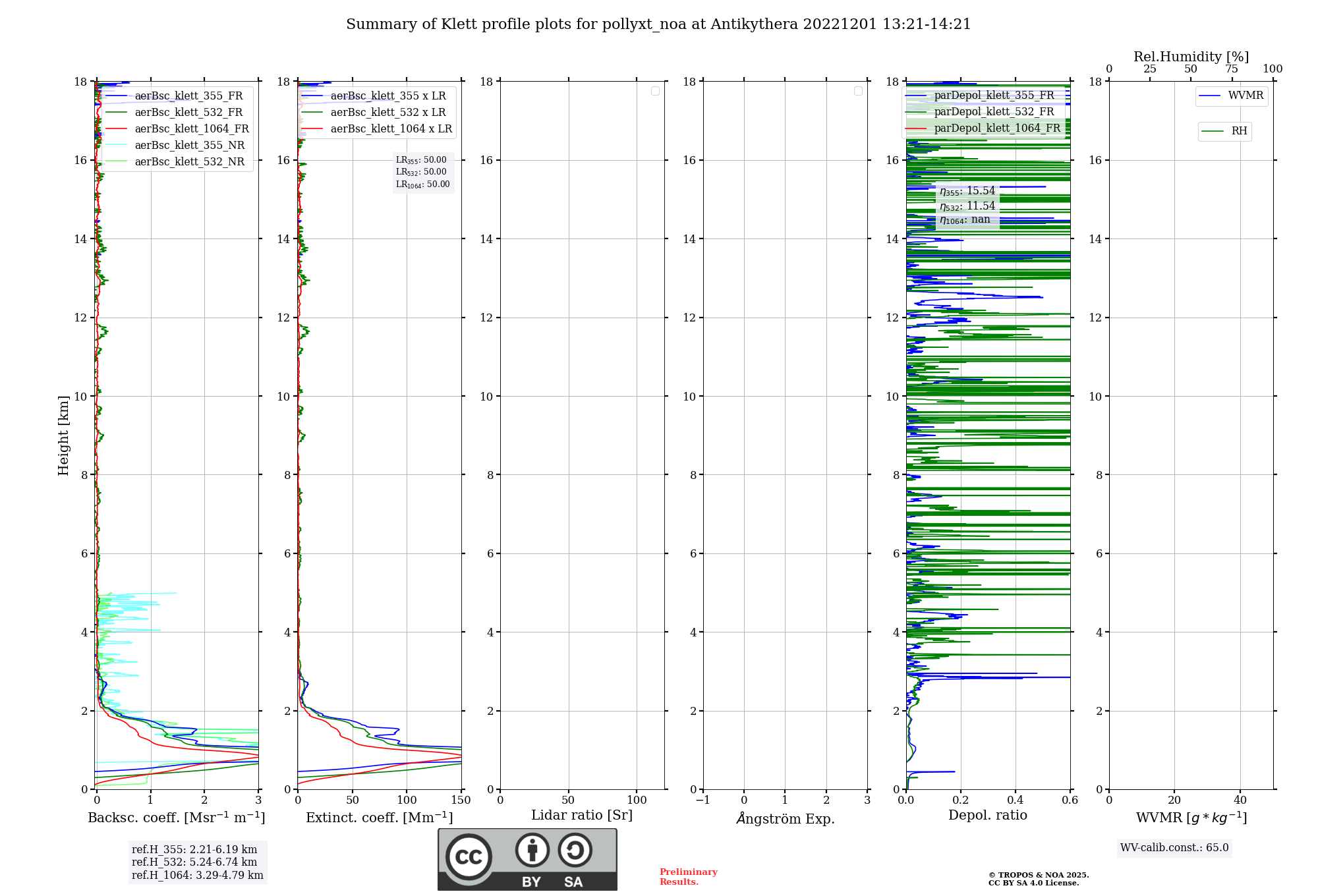Click the Depol. ratio axis label
1318x896 pixels.
tap(988, 816)
